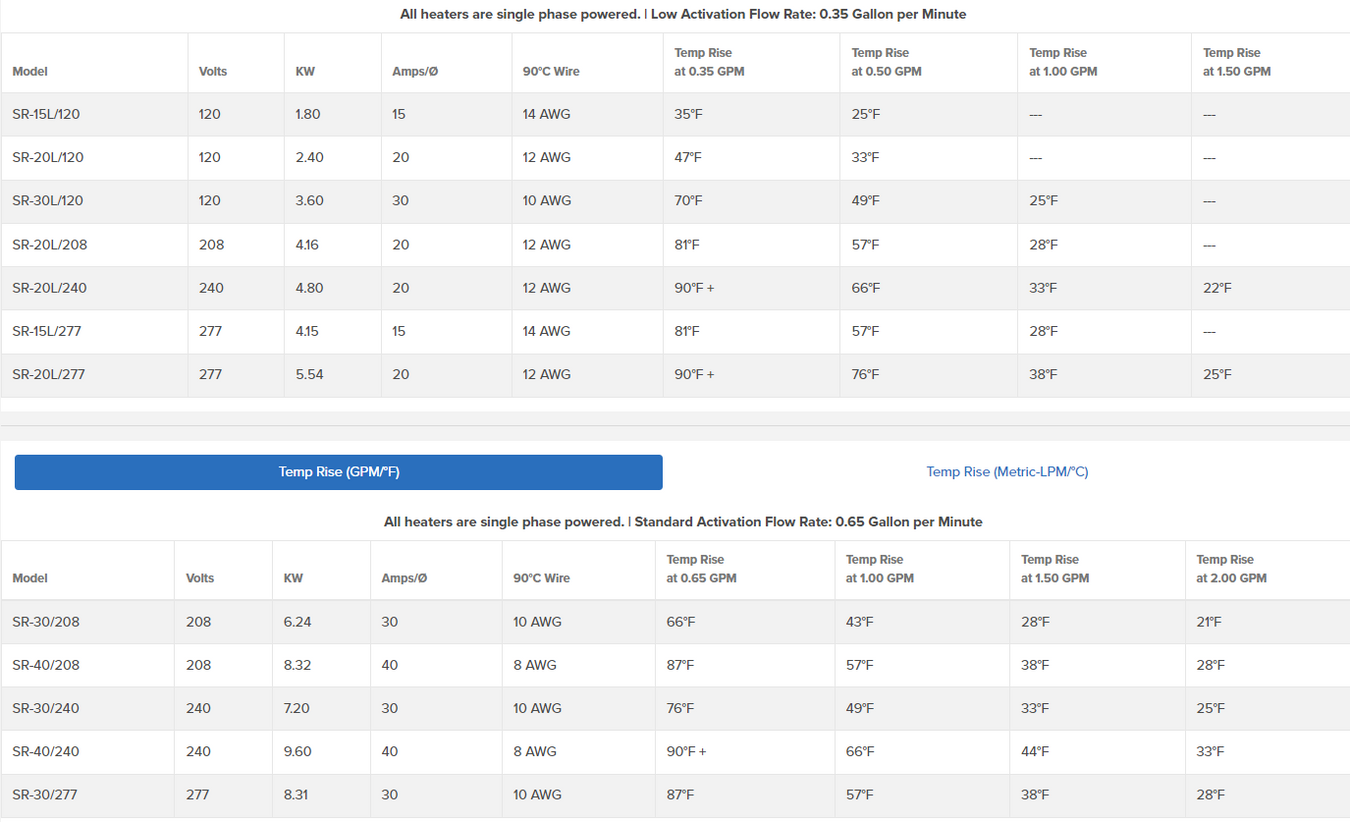Screen dimensions: 1350x822
Task: Click the SR-20L/208 model cell
Action: (49, 245)
